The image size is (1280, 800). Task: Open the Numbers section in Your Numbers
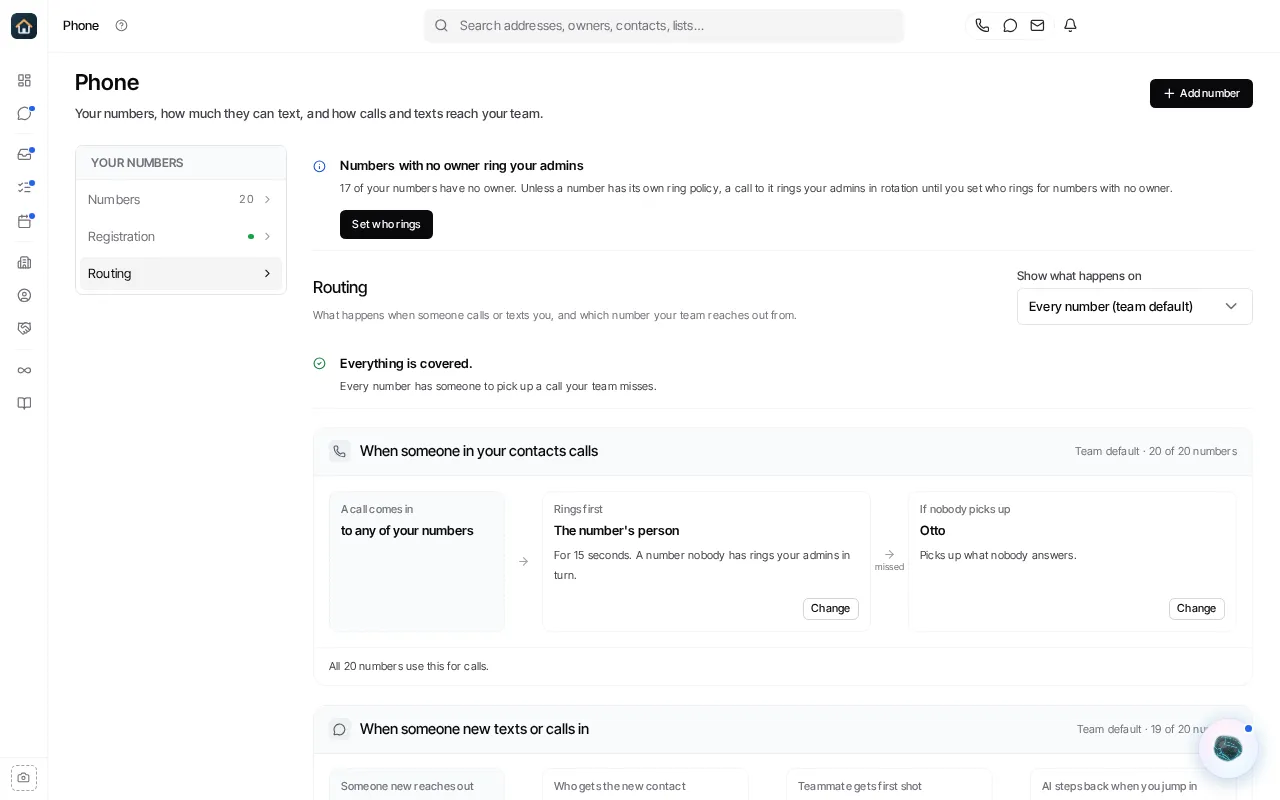(181, 200)
